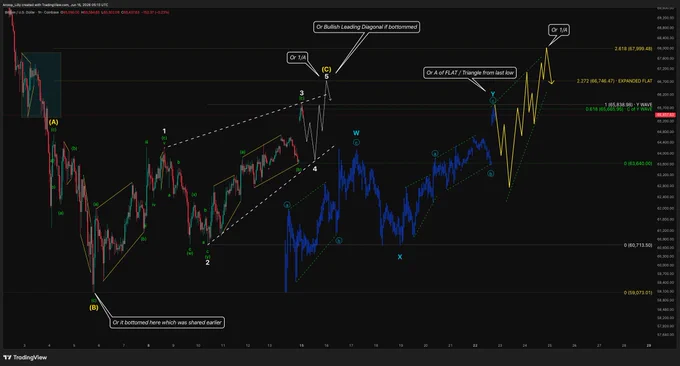Select the cyan W wave label
Image resolution: width=680 pixels, height=366 pixels.
[356, 133]
